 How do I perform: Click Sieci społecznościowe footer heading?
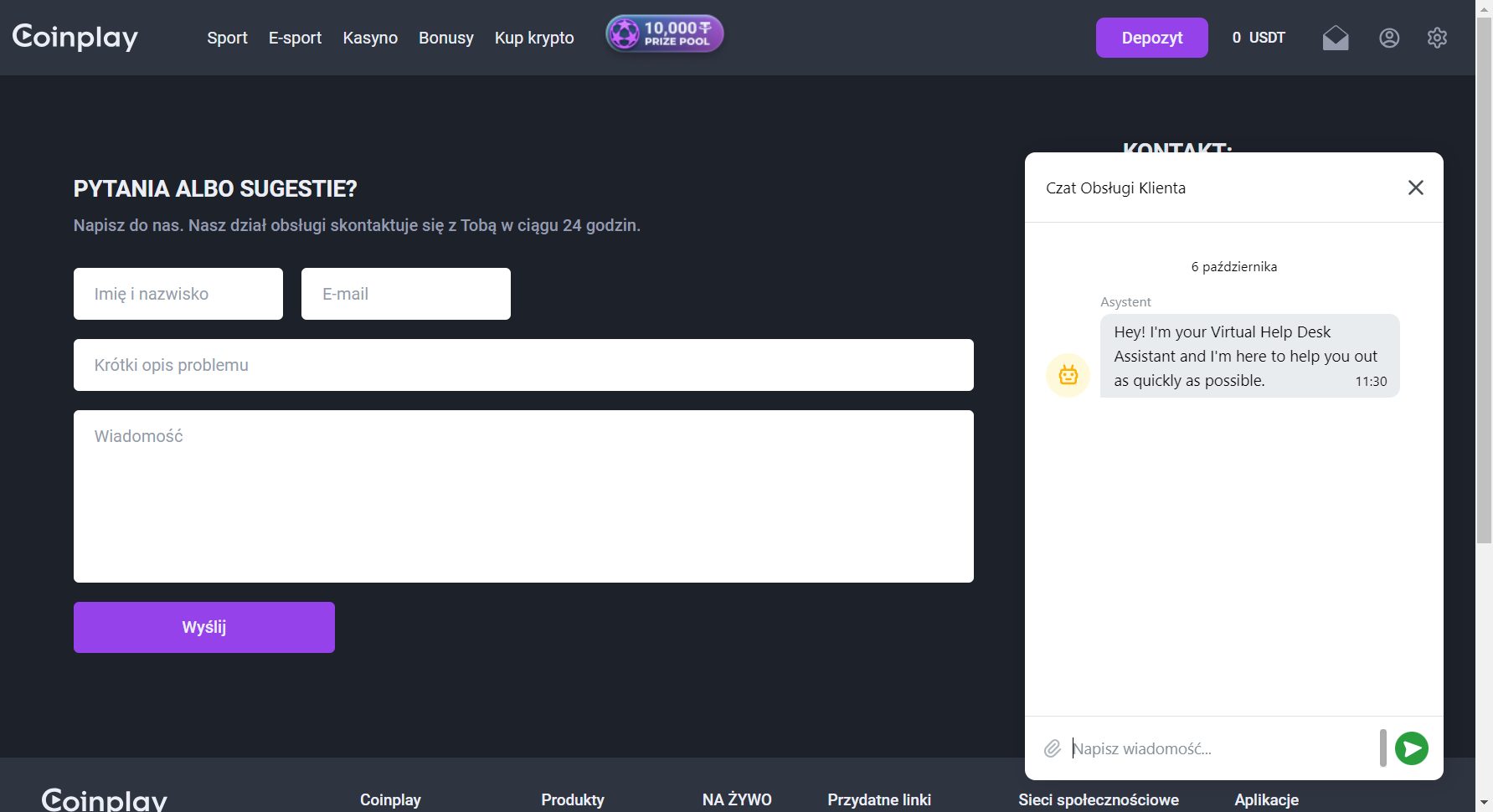[1099, 799]
